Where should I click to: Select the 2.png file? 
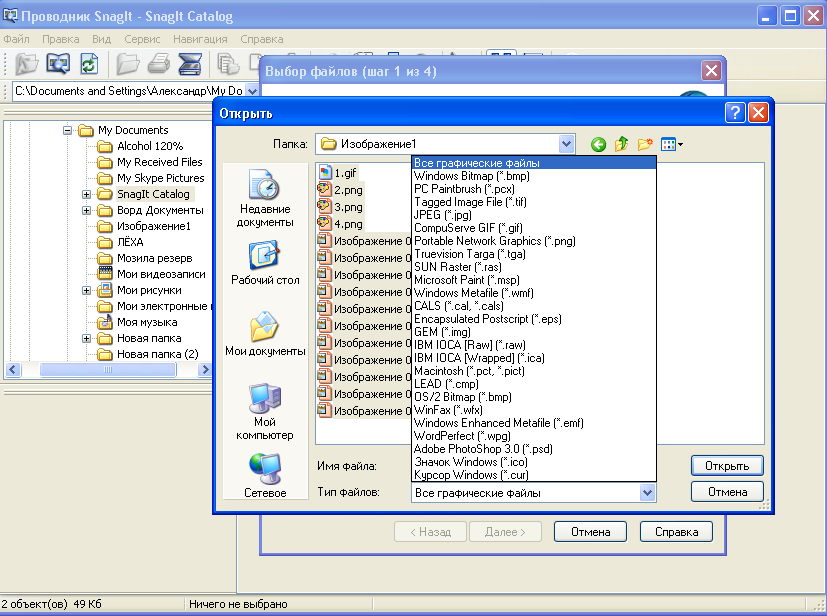click(x=340, y=190)
